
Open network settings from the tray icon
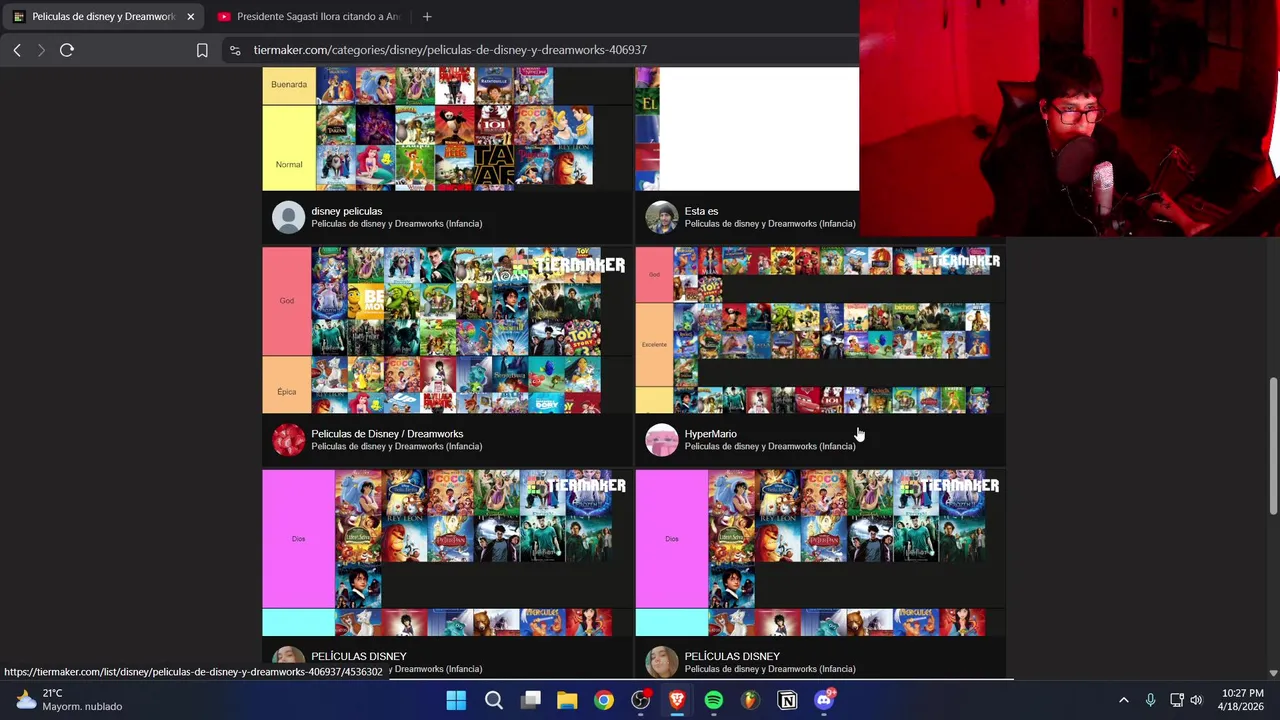pyautogui.click(x=1177, y=700)
